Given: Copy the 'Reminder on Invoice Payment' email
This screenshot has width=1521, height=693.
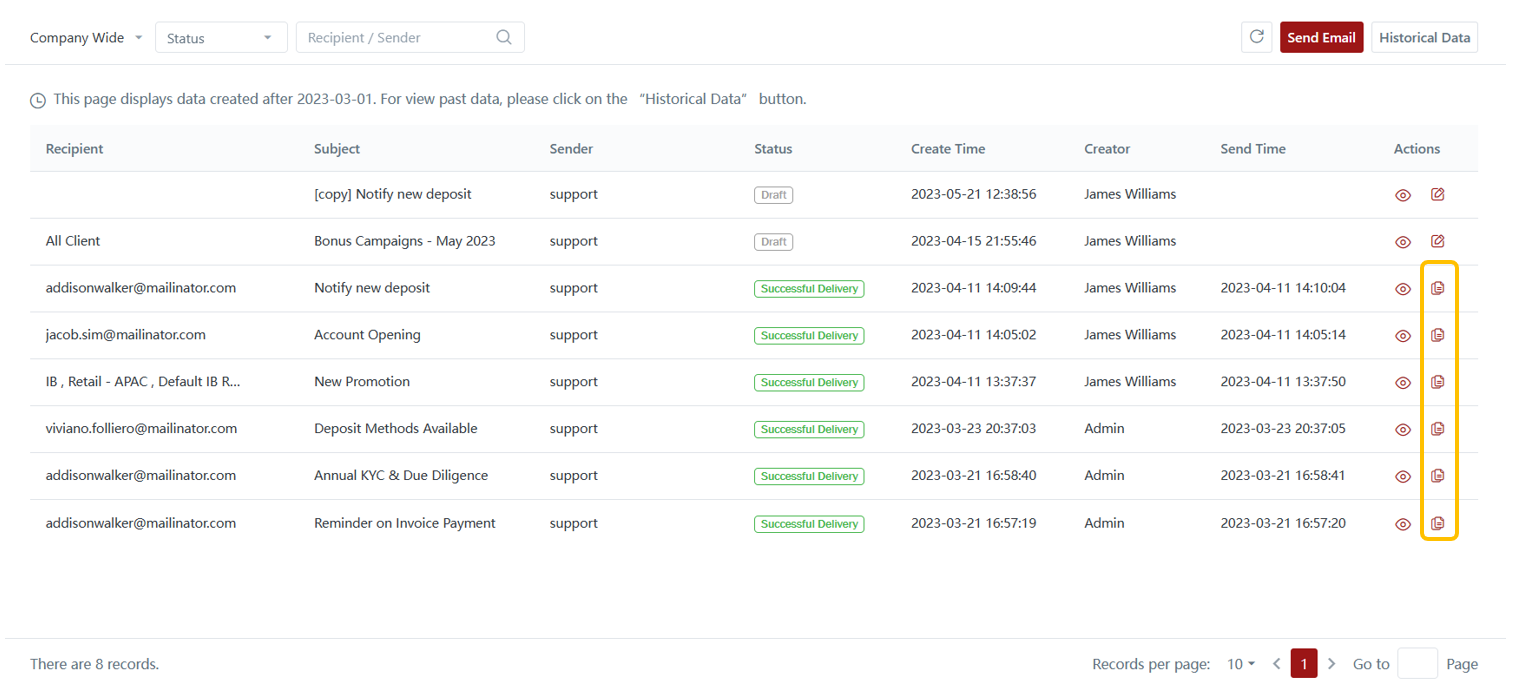Looking at the screenshot, I should click(x=1438, y=523).
